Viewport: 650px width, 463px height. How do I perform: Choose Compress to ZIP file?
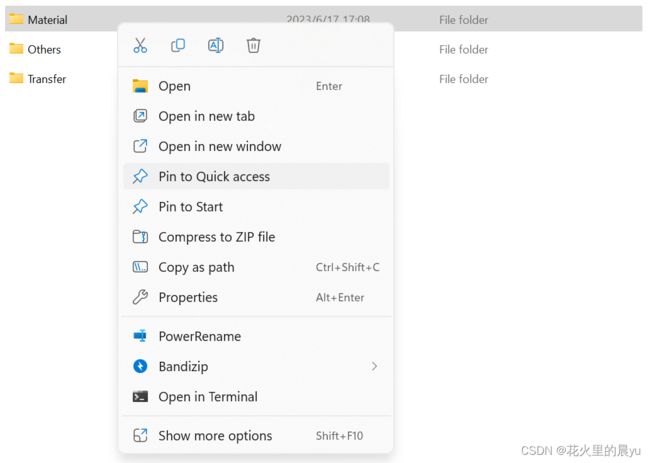pos(256,237)
